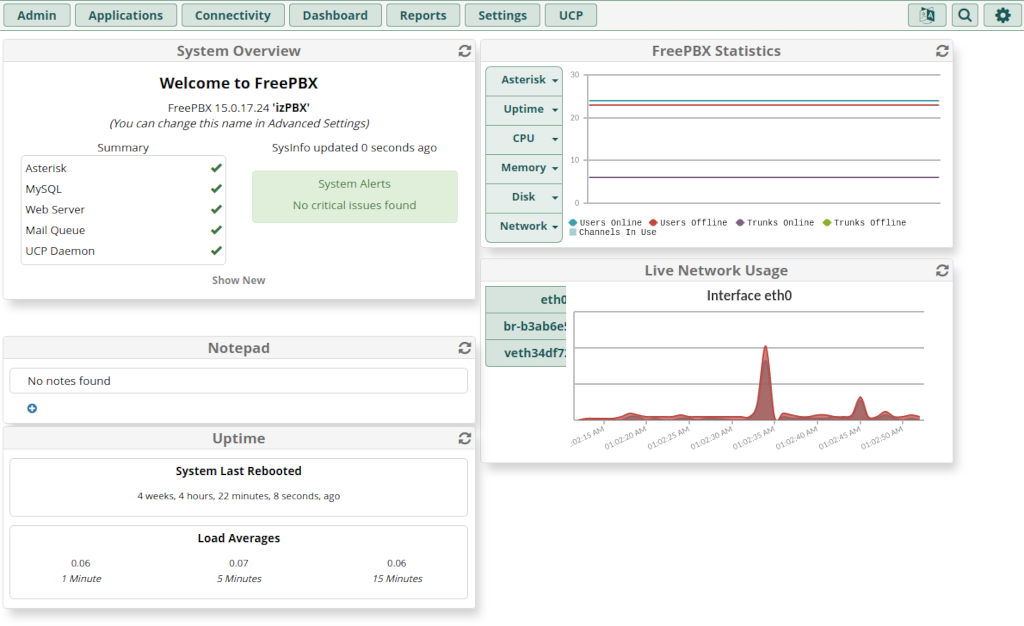Viewport: 1024px width, 626px height.
Task: Refresh the Live Network Usage panel
Action: 942,270
